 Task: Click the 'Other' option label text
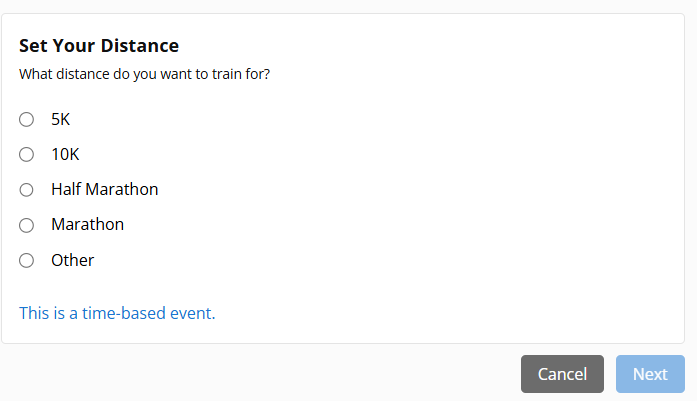click(x=72, y=261)
